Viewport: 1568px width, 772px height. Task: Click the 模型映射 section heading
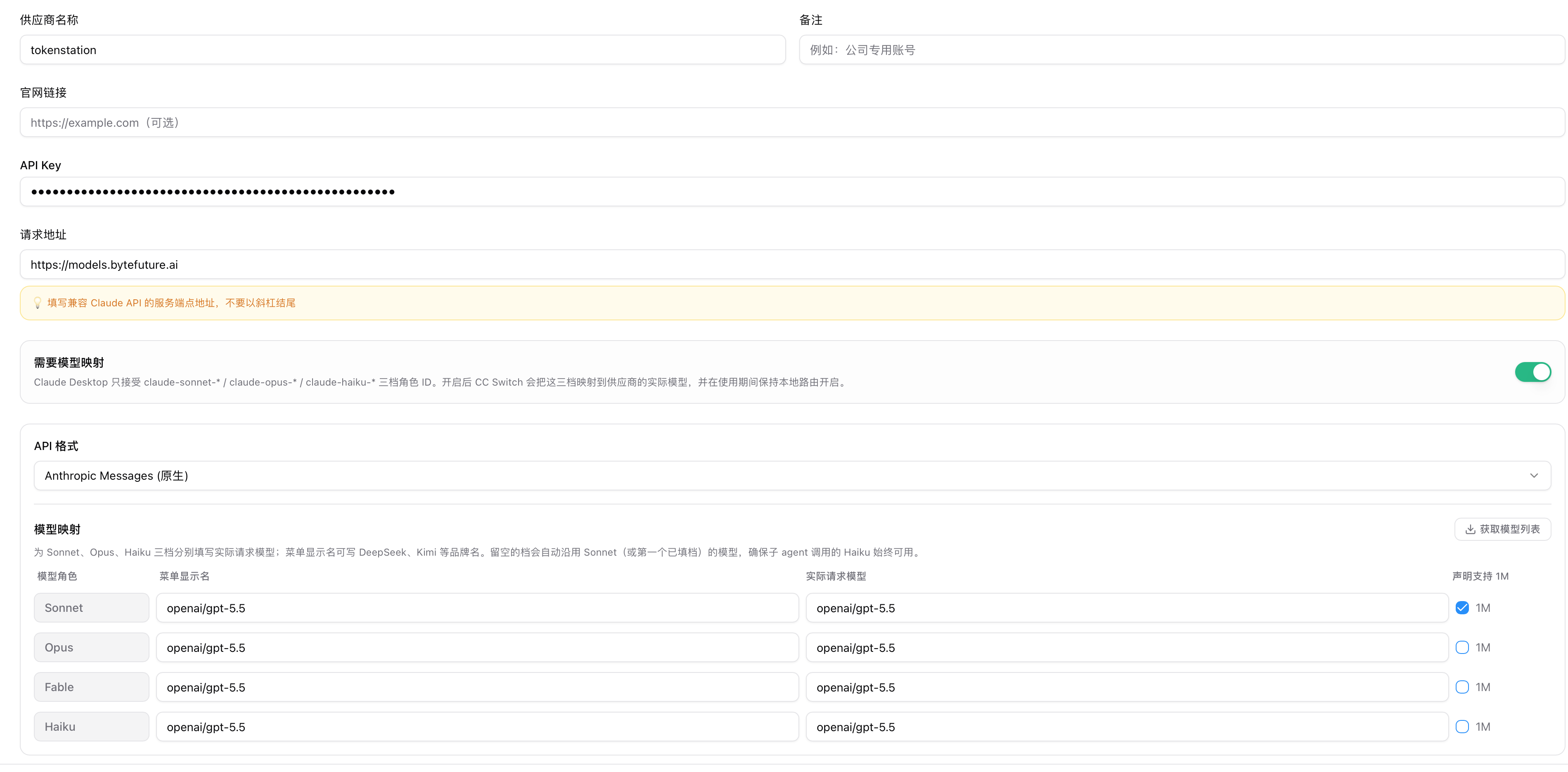pos(57,529)
